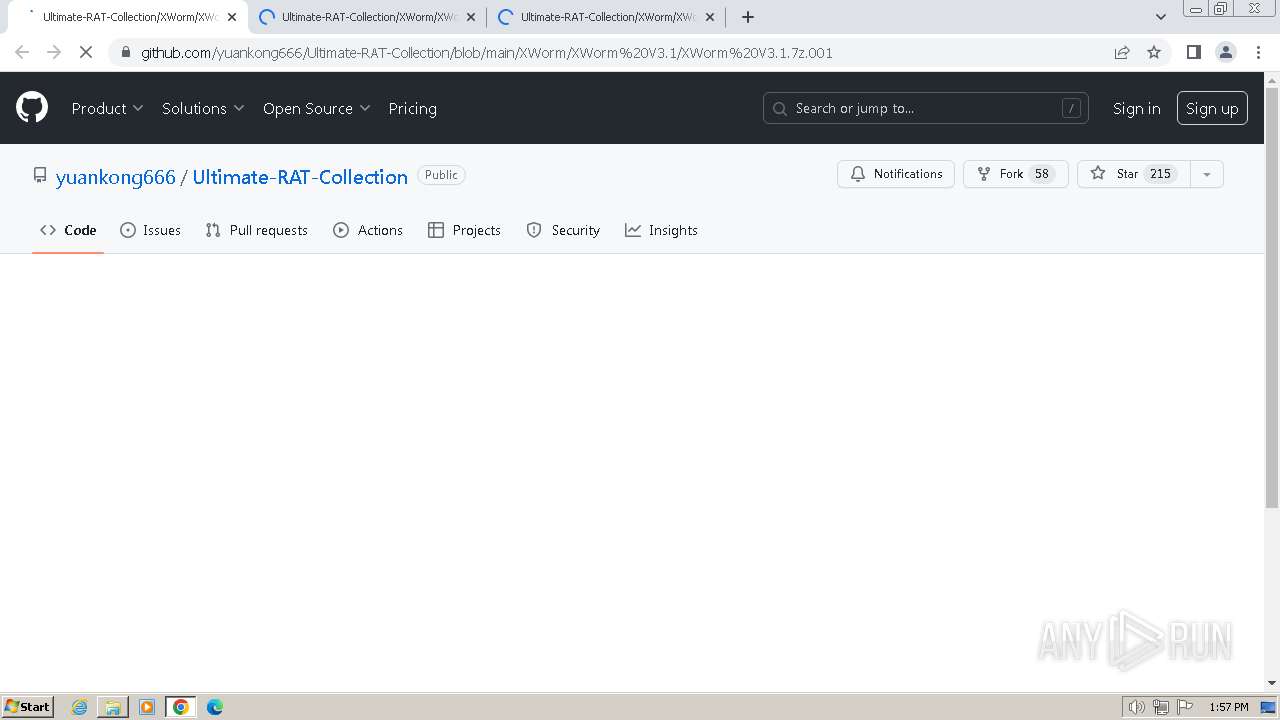
Task: Open the Windows Start menu
Action: 28,706
